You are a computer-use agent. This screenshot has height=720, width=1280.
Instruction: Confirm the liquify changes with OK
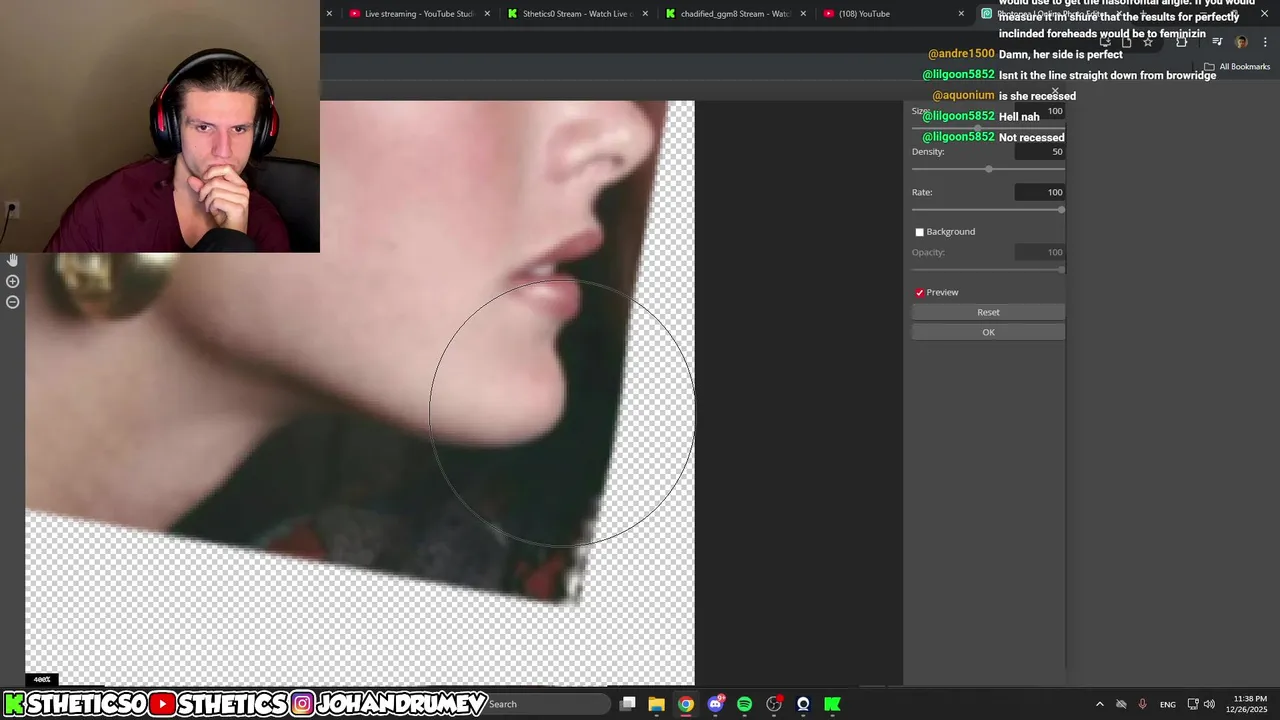988,332
